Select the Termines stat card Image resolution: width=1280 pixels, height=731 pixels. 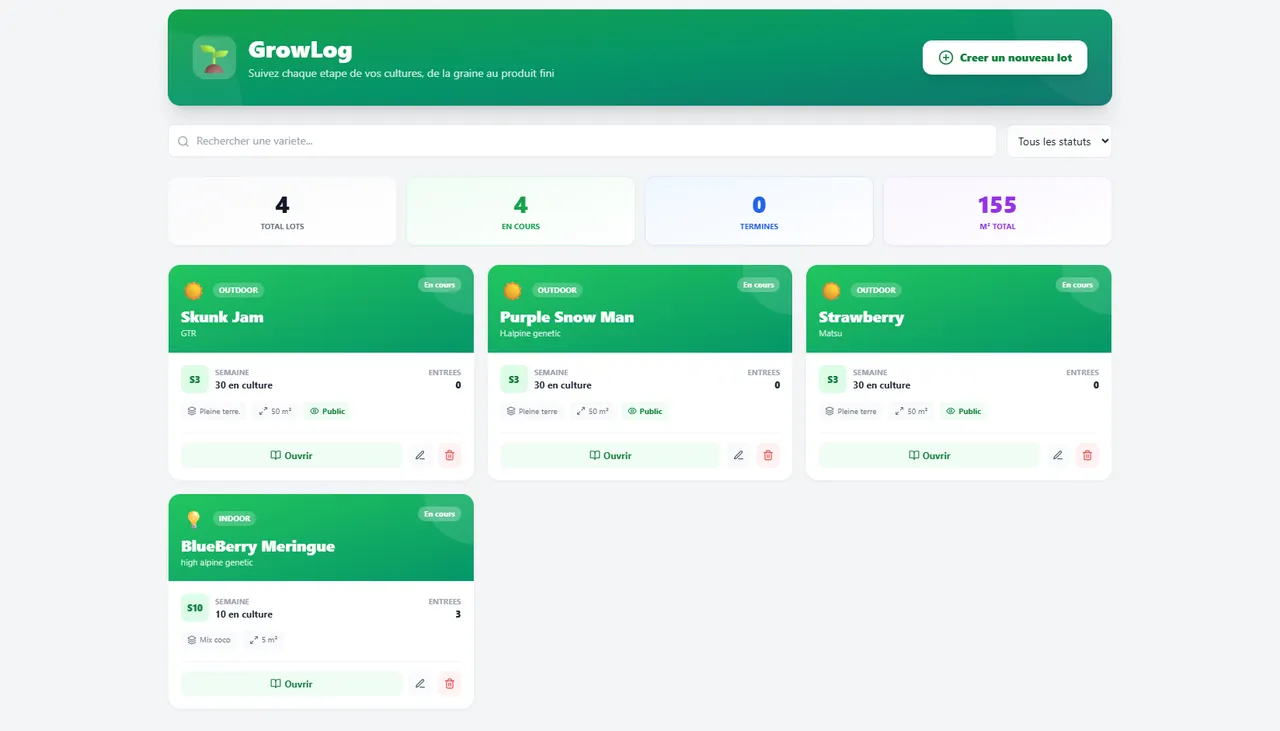click(759, 211)
